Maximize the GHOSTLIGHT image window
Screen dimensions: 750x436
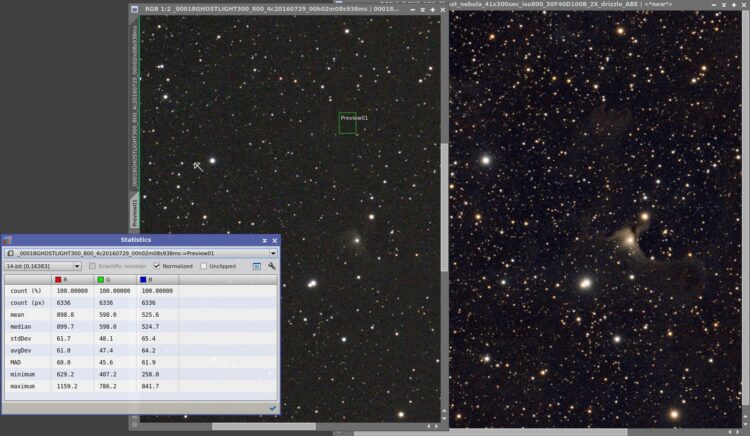click(x=433, y=10)
